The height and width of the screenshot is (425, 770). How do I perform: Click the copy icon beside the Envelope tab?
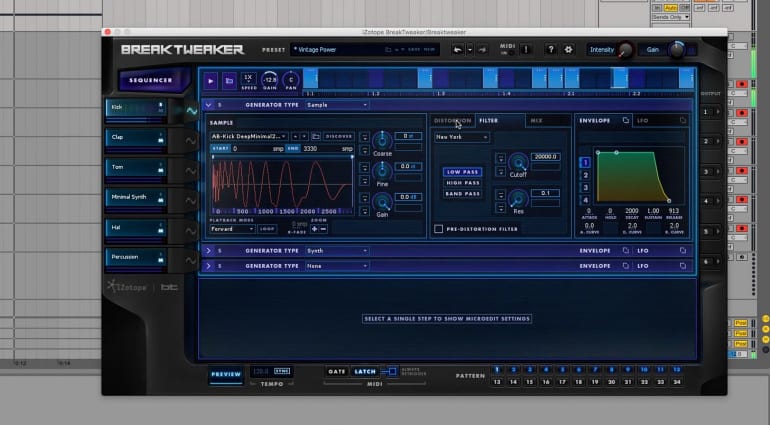625,120
